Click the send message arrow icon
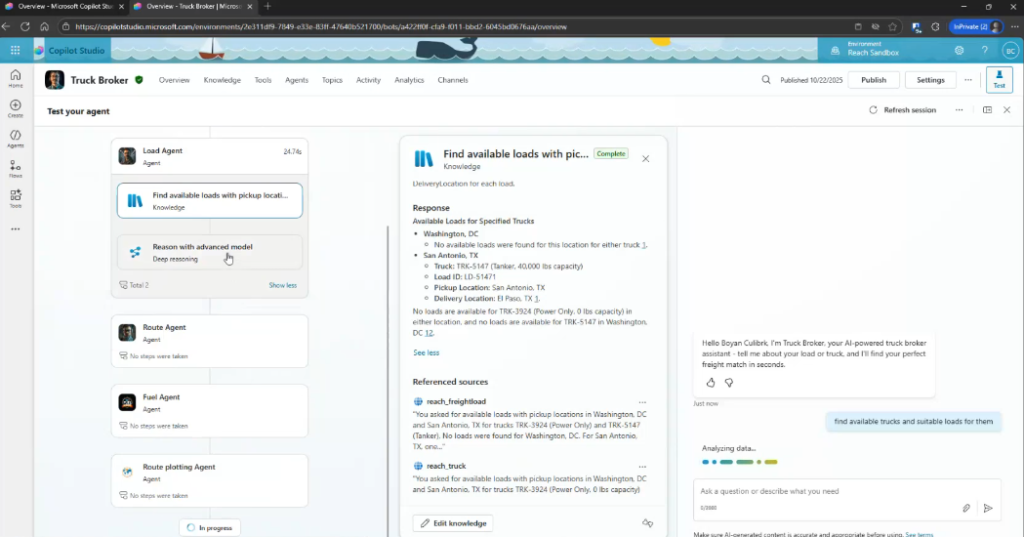1024x537 pixels. (988, 508)
